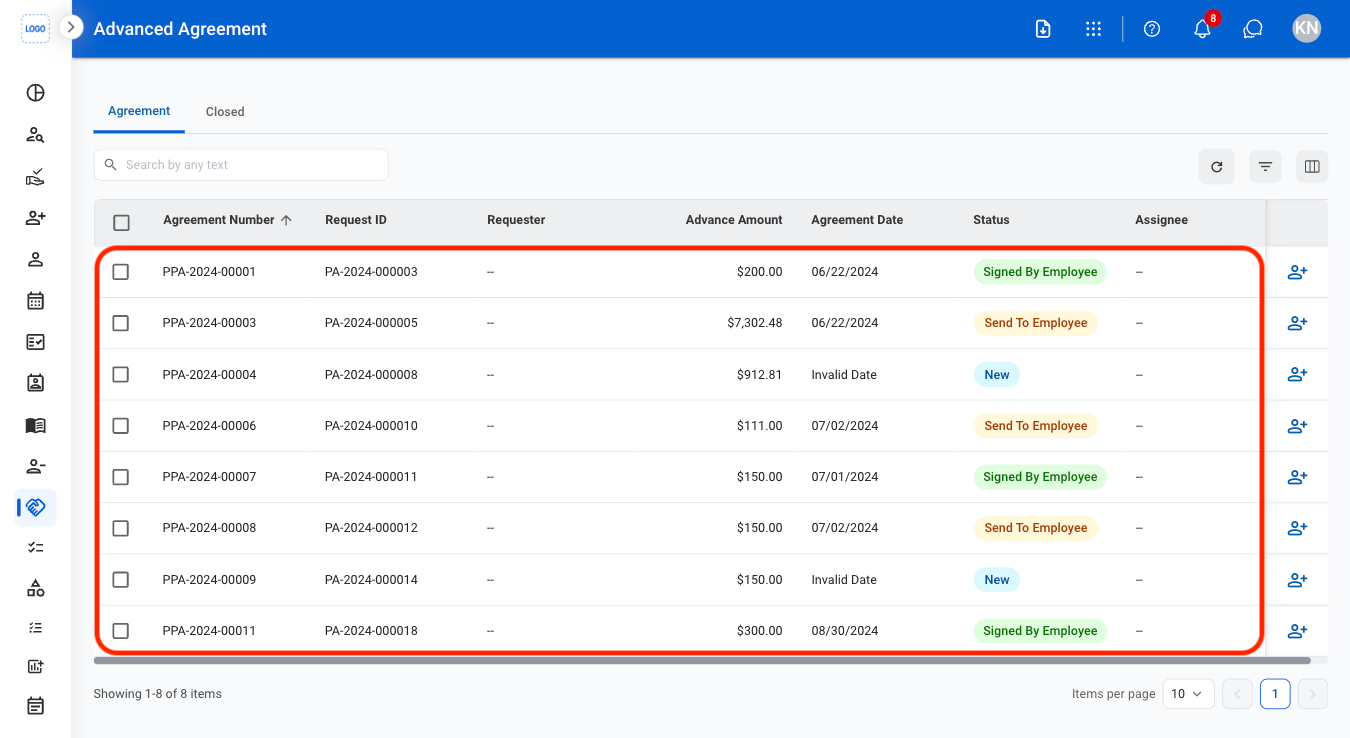
Task: Check the PPA-2024-00003 row checkbox
Action: 121,323
